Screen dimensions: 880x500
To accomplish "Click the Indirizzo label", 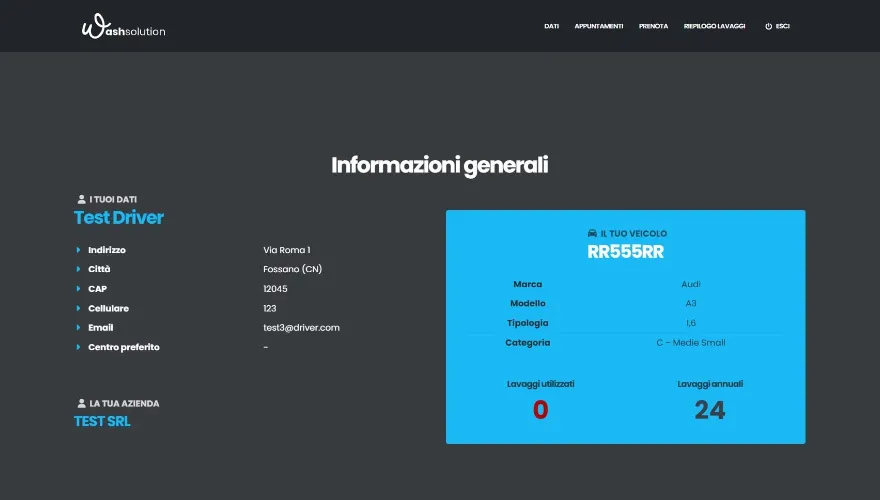I will click(107, 250).
